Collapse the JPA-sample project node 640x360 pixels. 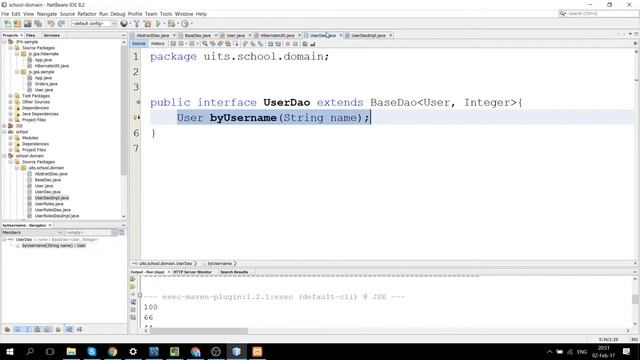coord(4,42)
